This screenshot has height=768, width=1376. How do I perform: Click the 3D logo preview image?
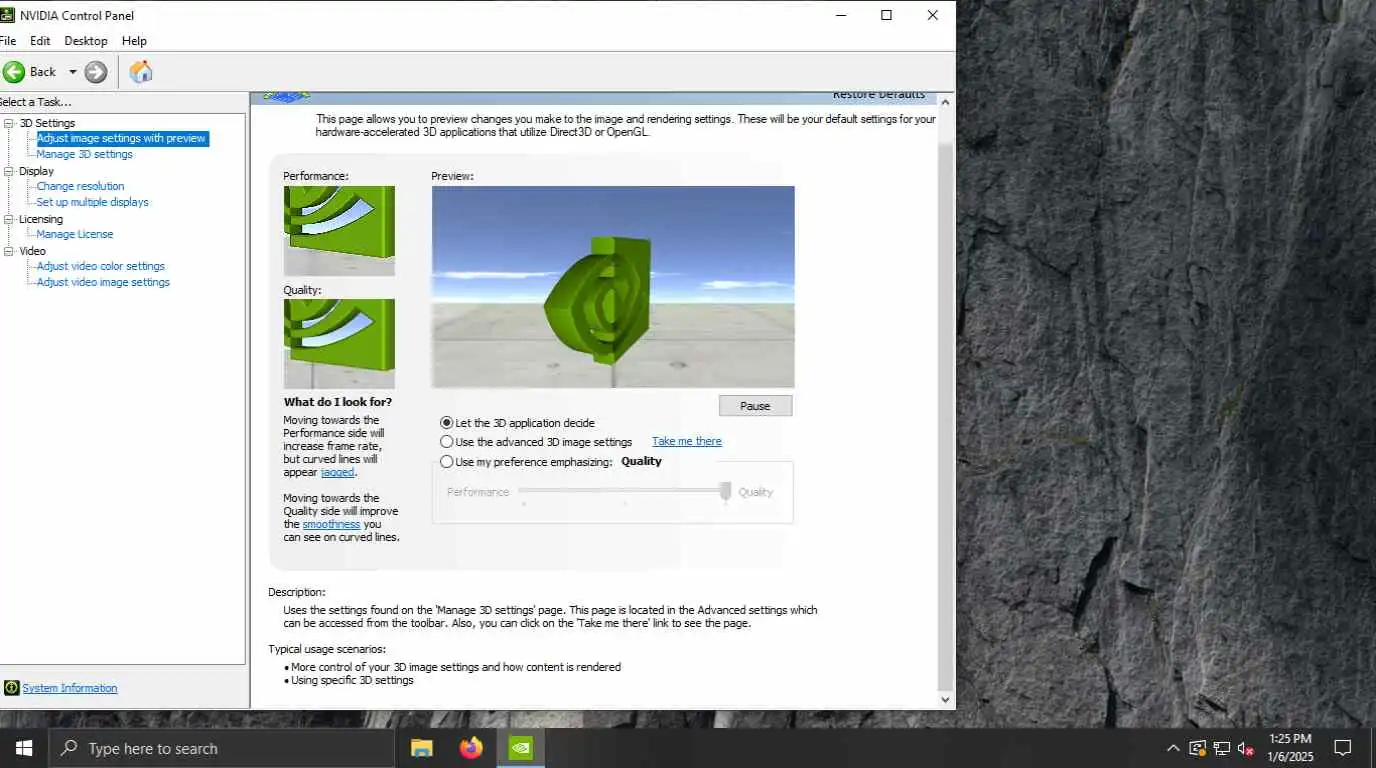coord(613,287)
